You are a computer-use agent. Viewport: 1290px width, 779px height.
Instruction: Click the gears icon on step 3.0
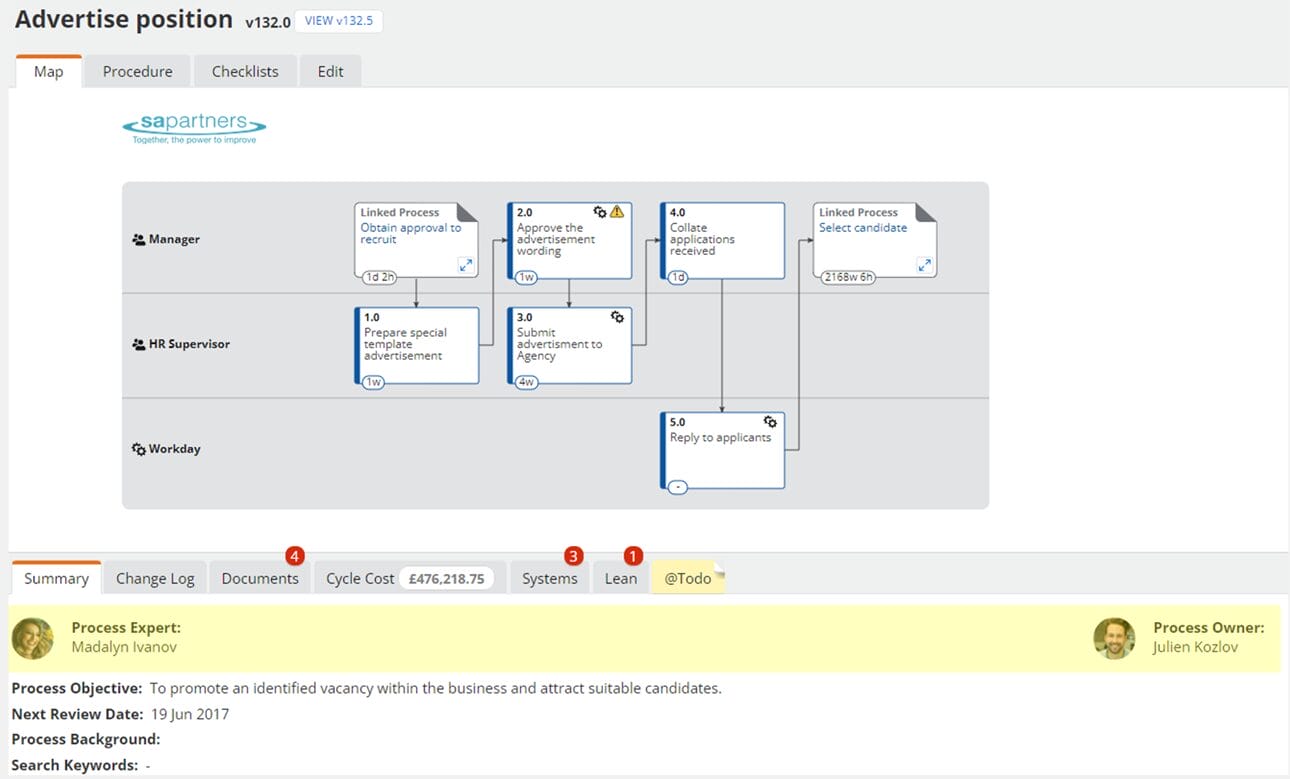click(x=617, y=316)
